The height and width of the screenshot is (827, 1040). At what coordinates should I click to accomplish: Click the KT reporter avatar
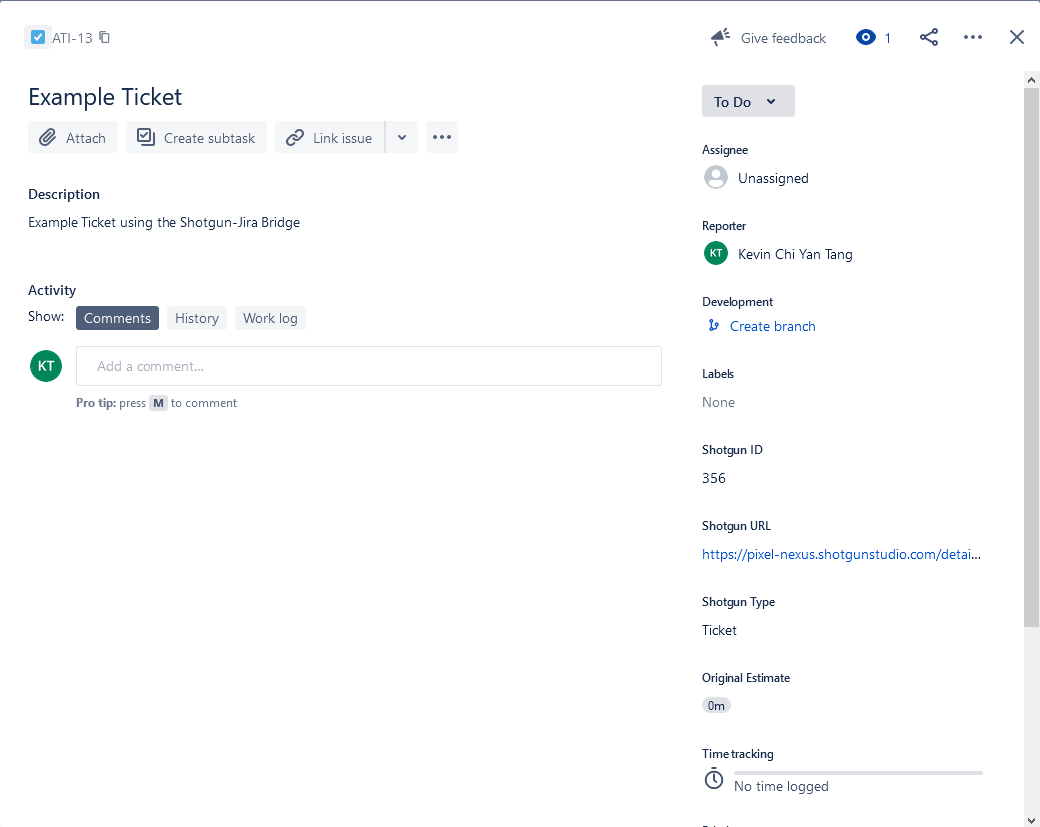point(716,254)
